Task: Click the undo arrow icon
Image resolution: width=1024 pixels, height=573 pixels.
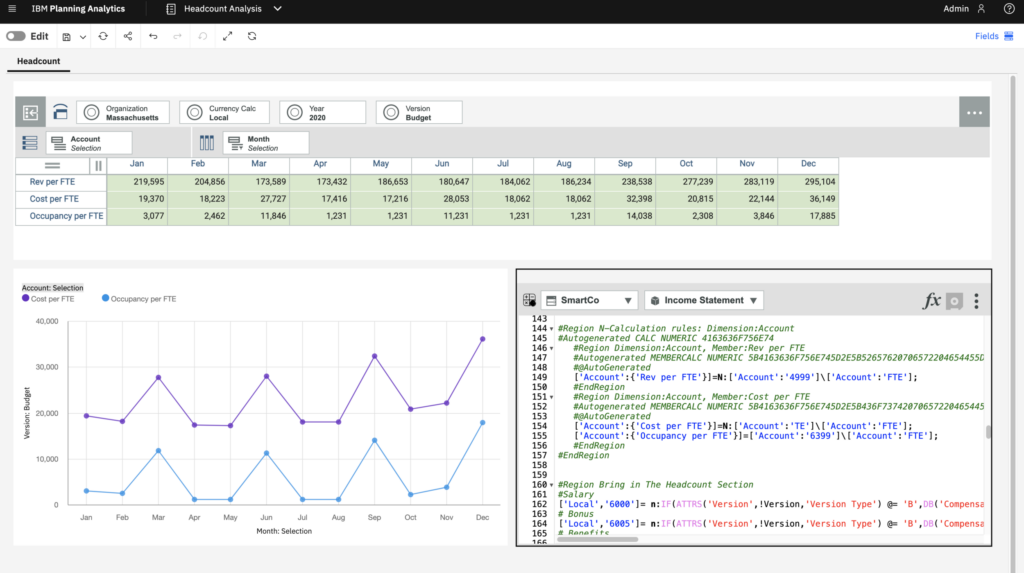Action: coord(153,36)
